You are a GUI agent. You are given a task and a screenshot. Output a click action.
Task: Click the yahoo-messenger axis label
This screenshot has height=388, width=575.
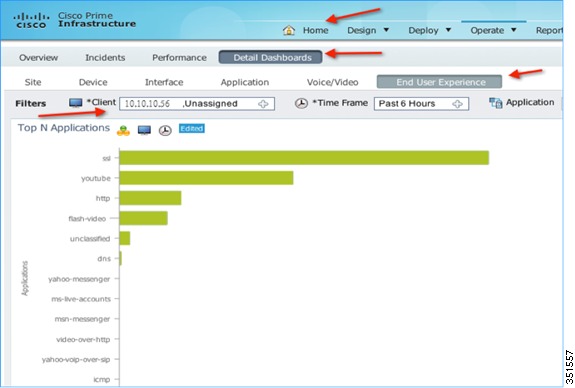[79, 279]
